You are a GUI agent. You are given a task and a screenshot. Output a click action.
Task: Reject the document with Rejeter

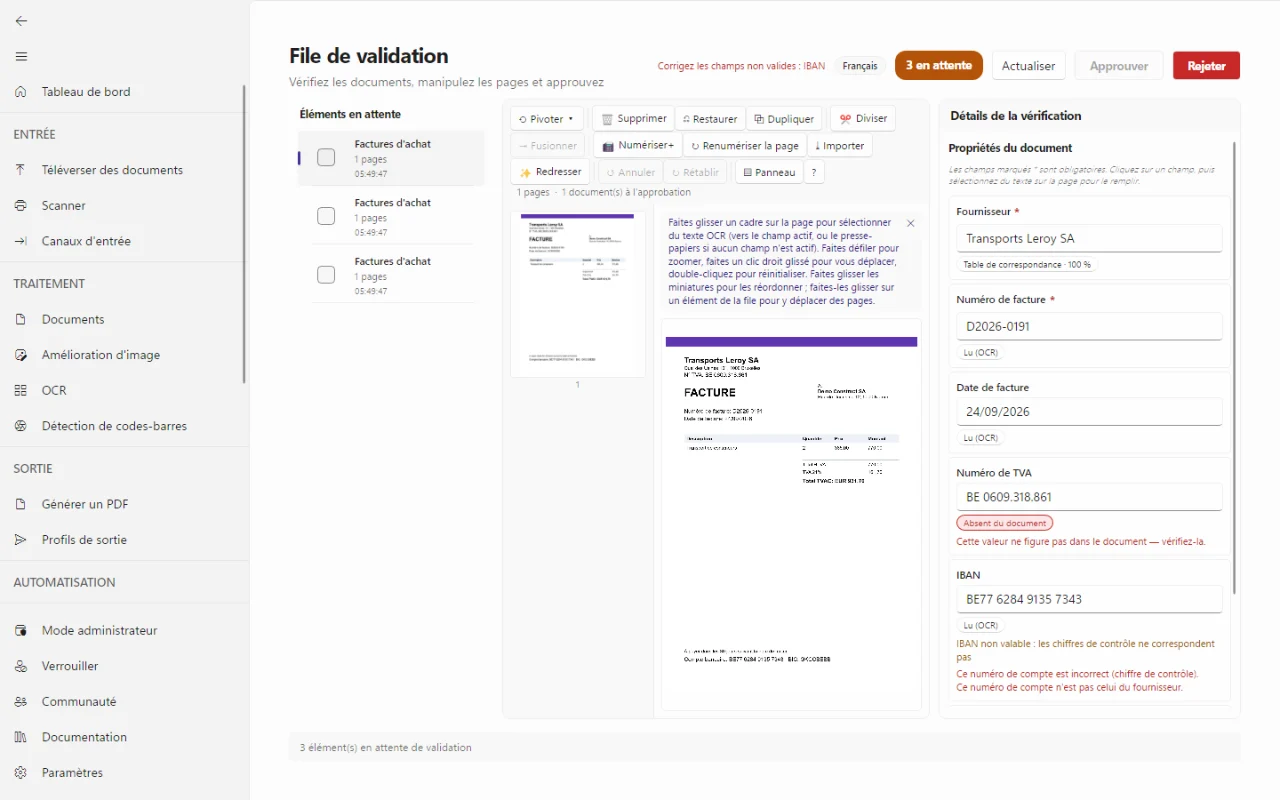click(x=1206, y=66)
